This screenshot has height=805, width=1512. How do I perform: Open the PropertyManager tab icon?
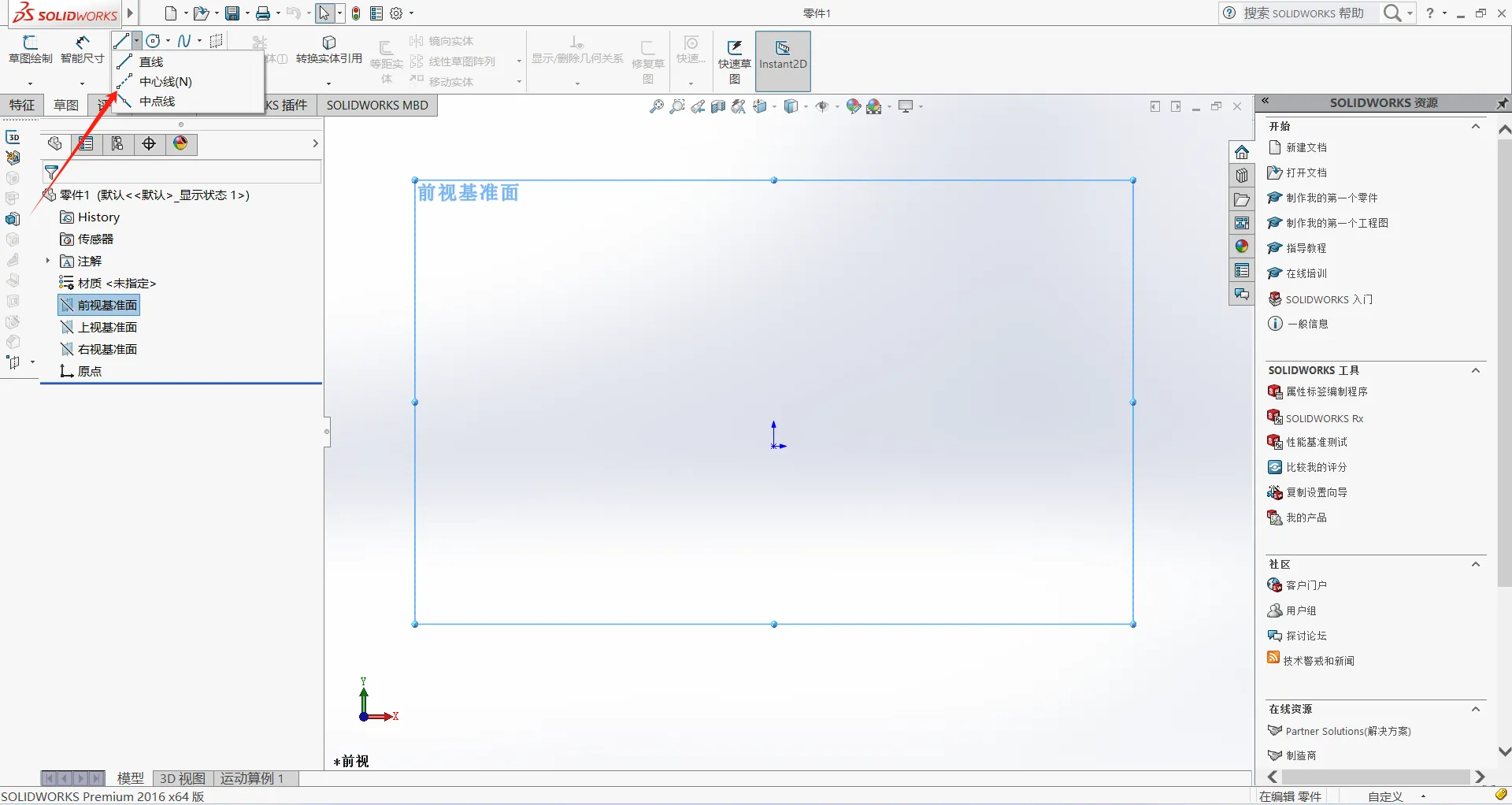click(86, 143)
